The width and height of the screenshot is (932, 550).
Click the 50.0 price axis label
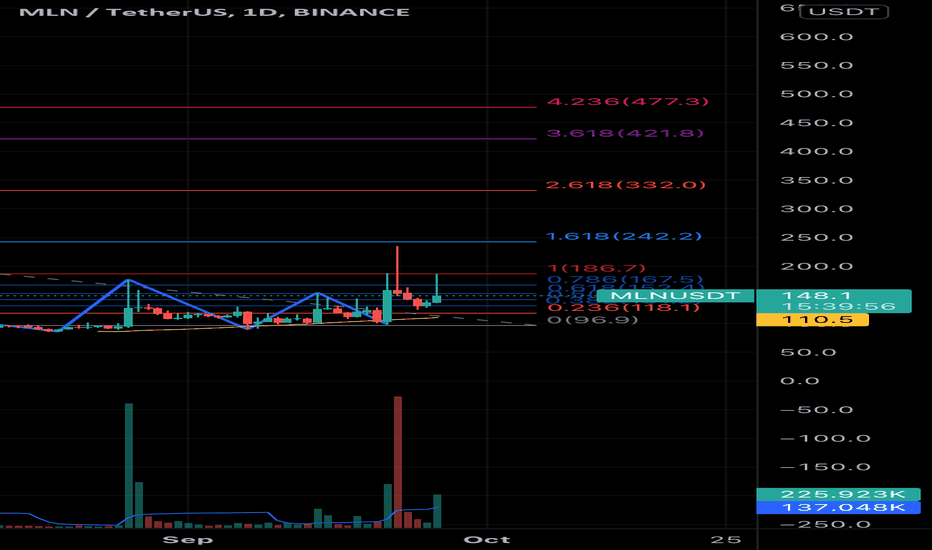tap(808, 353)
